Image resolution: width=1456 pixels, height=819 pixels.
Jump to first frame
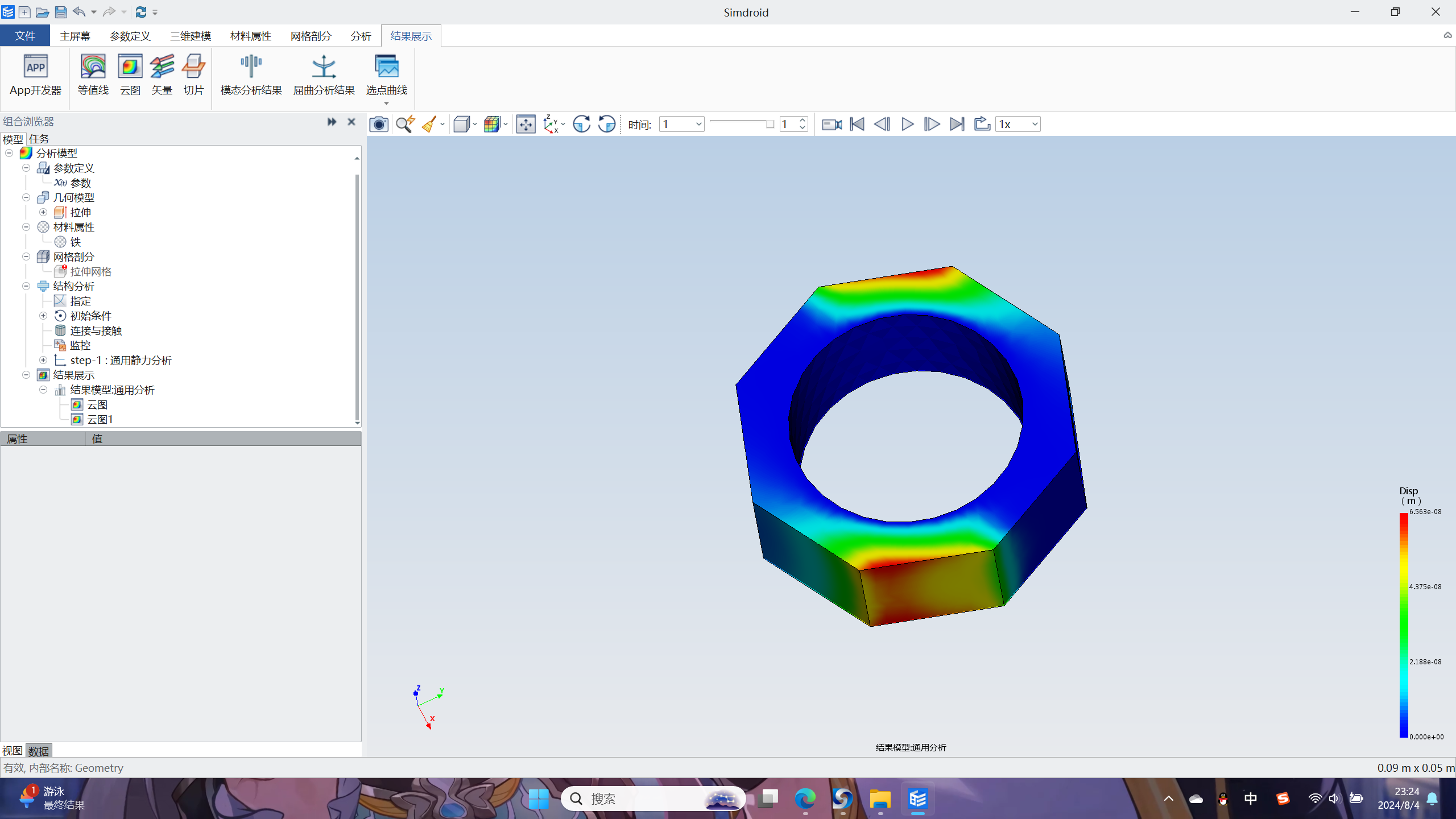857,124
